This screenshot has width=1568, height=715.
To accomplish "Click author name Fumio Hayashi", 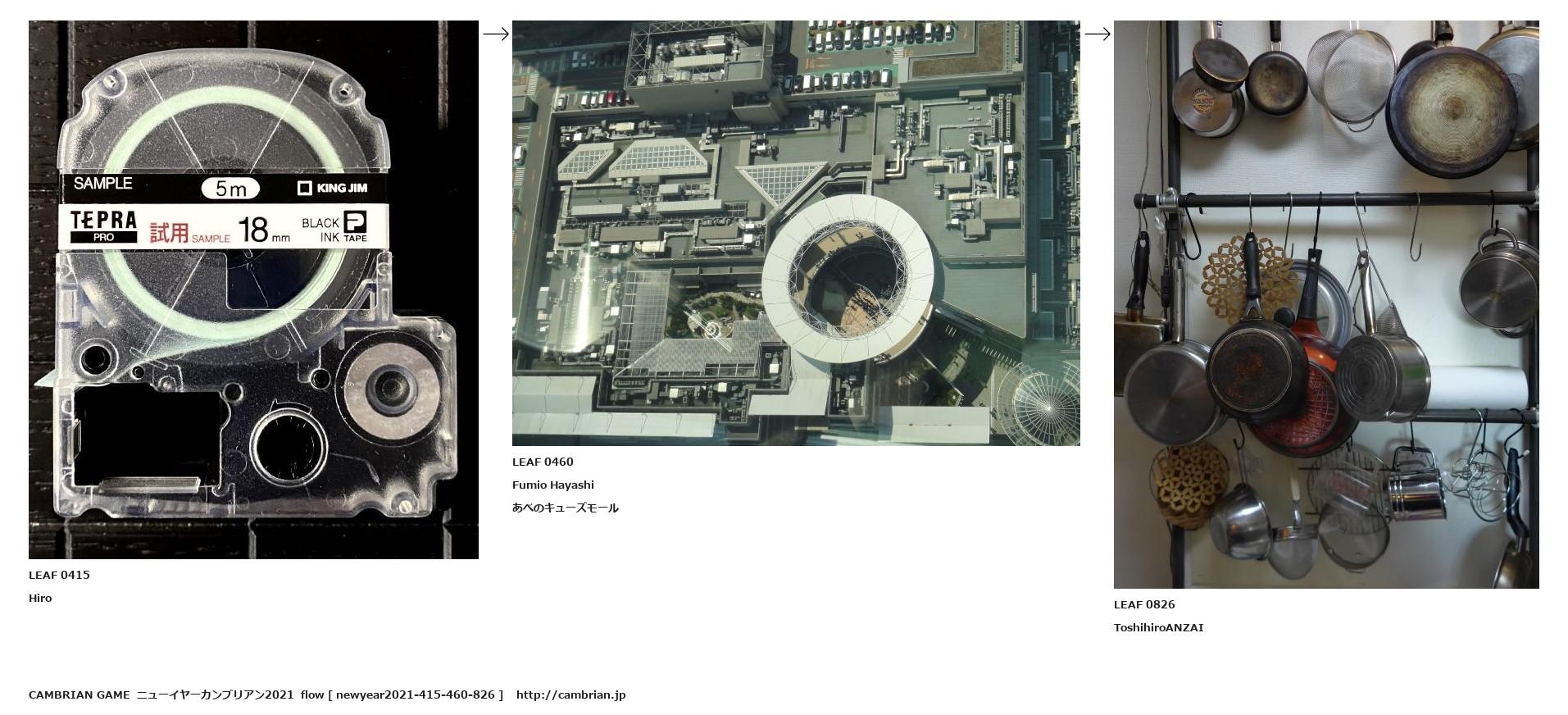I will (x=553, y=485).
